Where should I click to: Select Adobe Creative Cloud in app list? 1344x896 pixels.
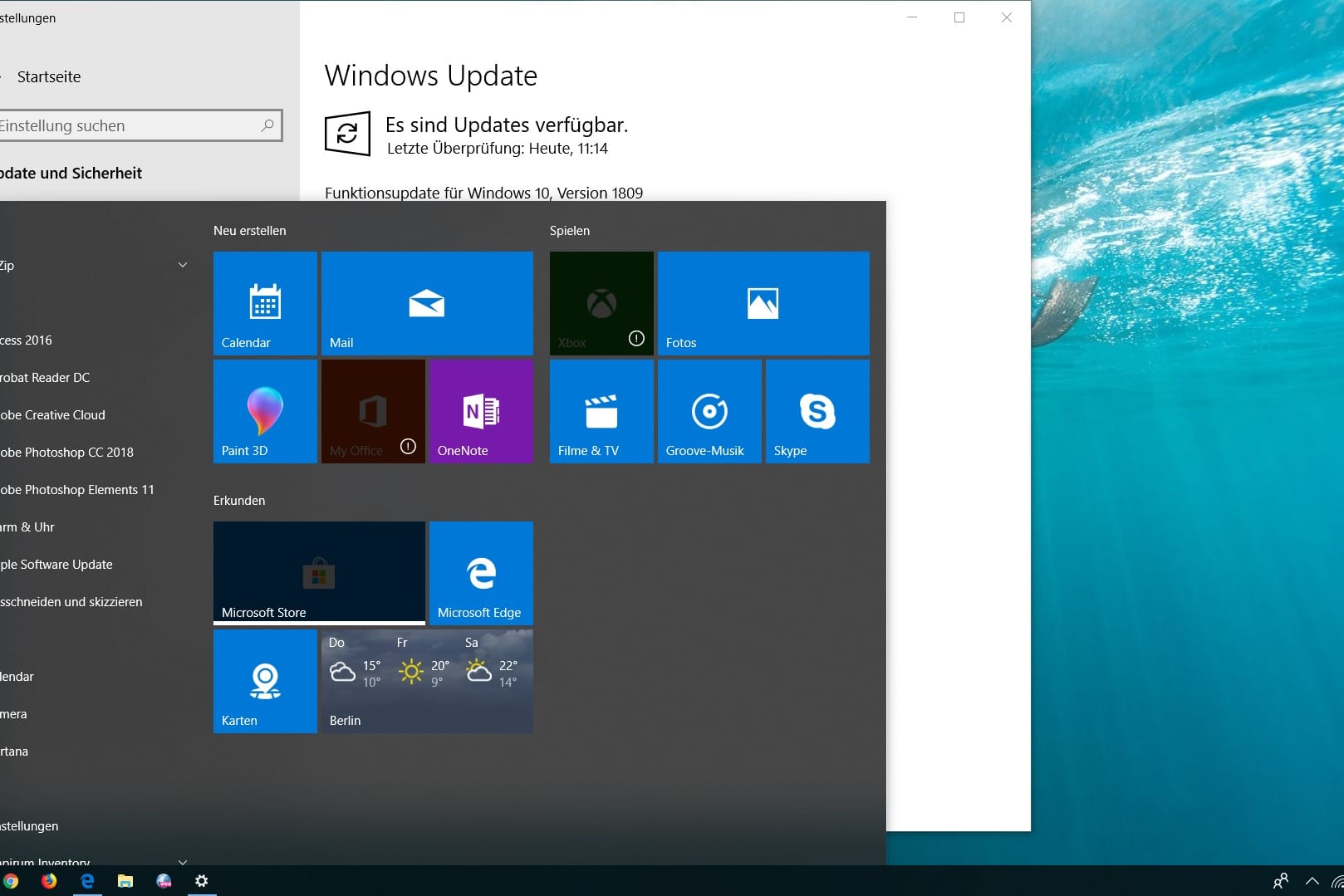point(54,415)
